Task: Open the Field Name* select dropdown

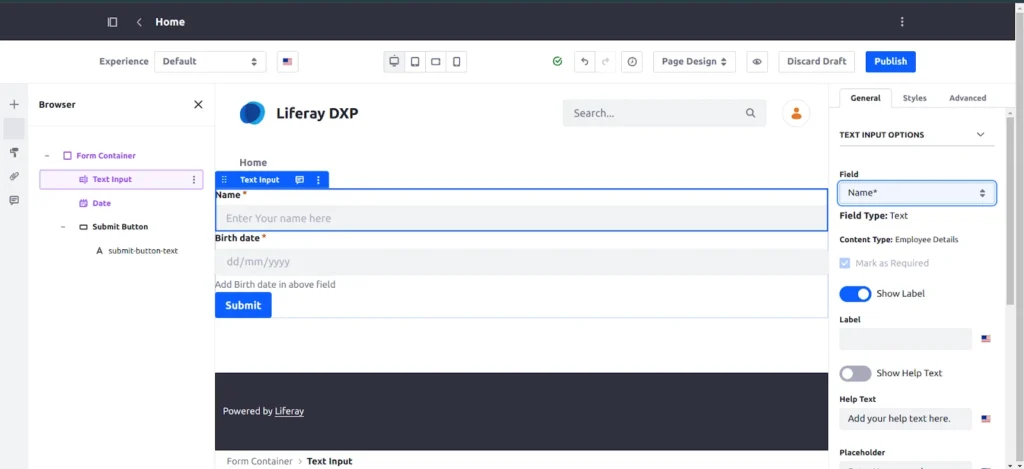Action: point(917,193)
